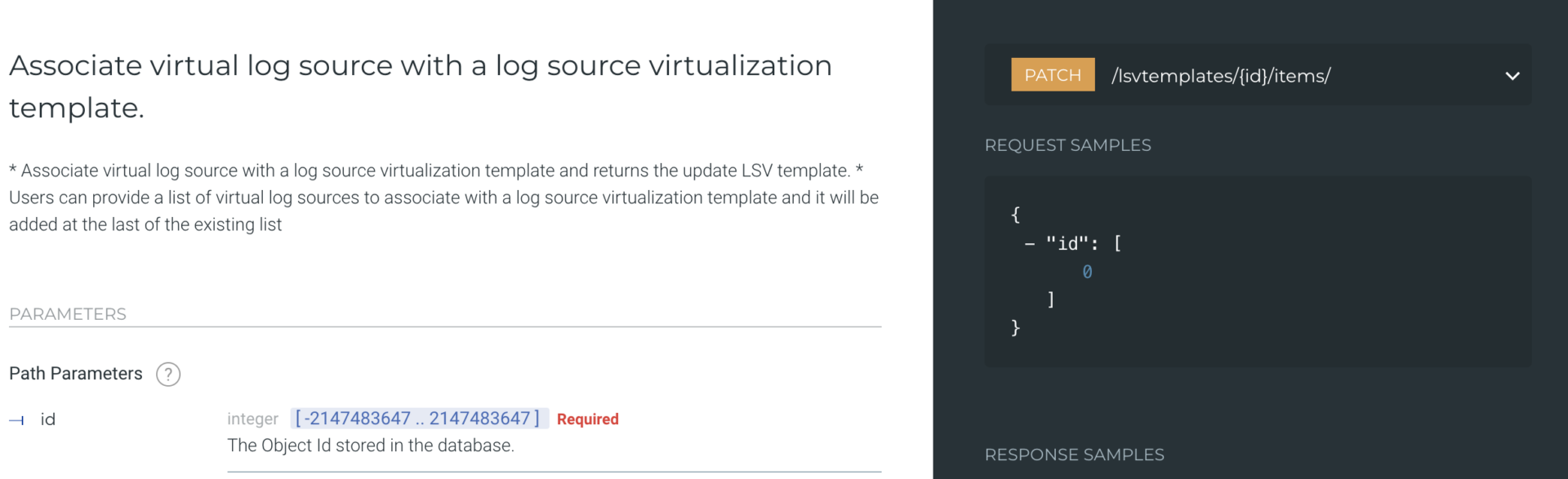
Task: Expand the RESPONSE SAMPLES section
Action: click(x=1074, y=455)
